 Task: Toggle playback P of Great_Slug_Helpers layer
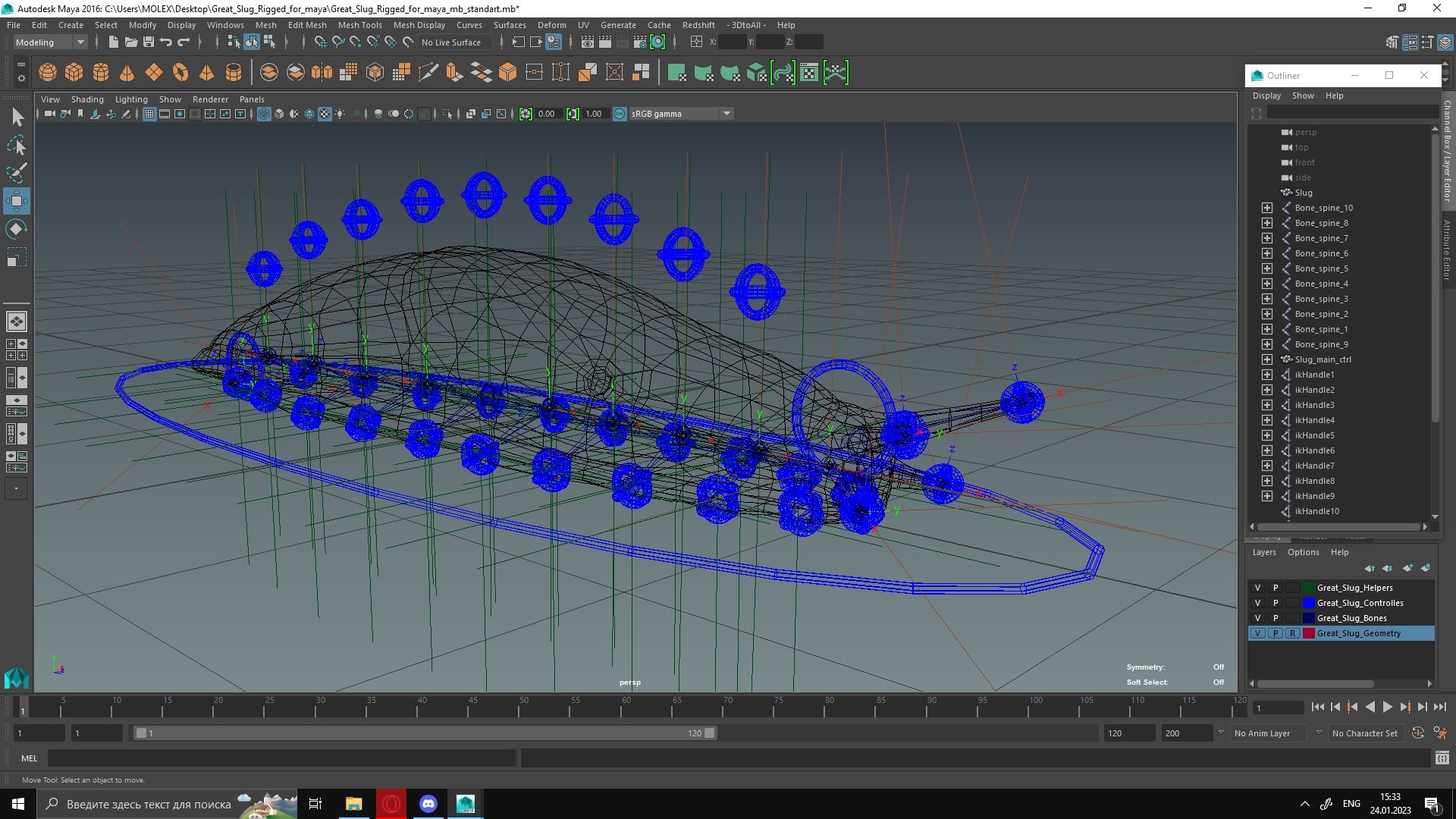click(1275, 588)
